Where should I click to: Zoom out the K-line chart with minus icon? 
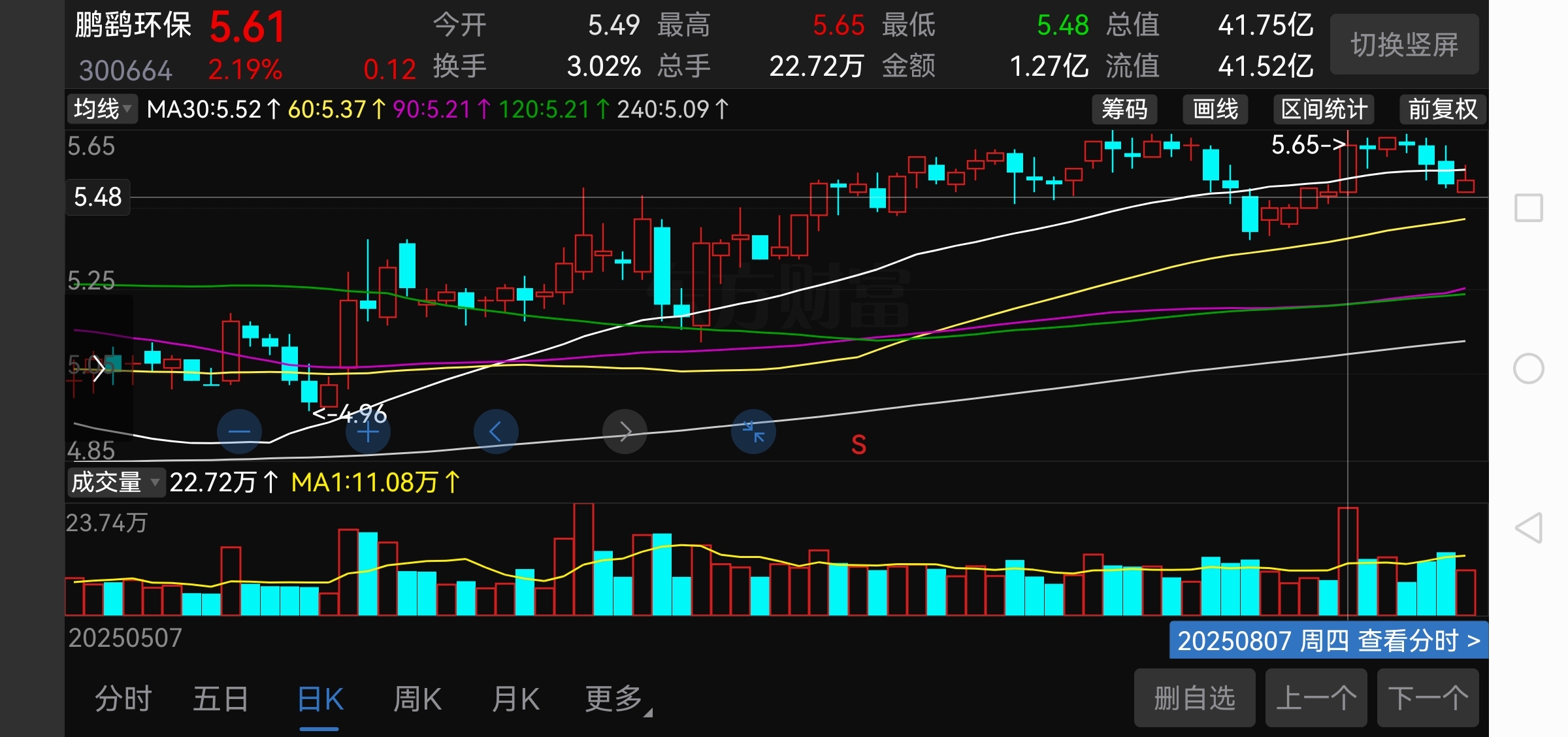pyautogui.click(x=239, y=431)
